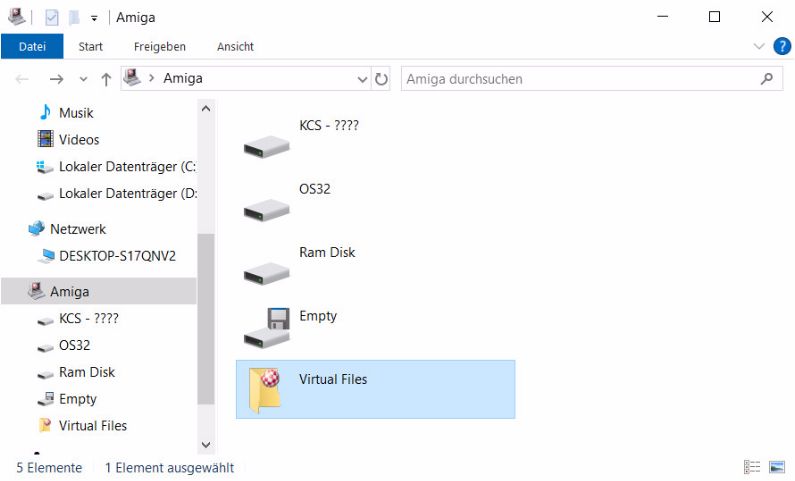The height and width of the screenshot is (481, 795).
Task: Select the Ram Disk drive icon
Action: 267,273
